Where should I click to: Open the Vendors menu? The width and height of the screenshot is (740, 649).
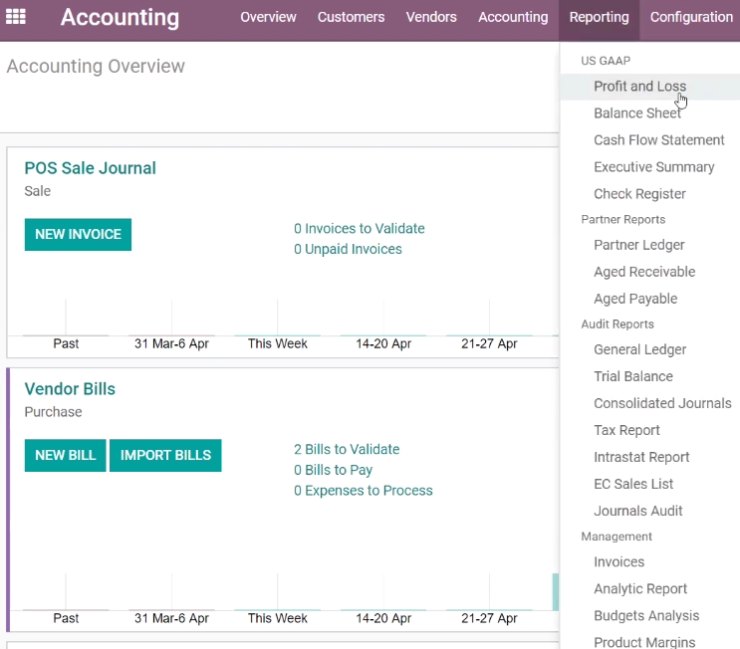pos(431,17)
